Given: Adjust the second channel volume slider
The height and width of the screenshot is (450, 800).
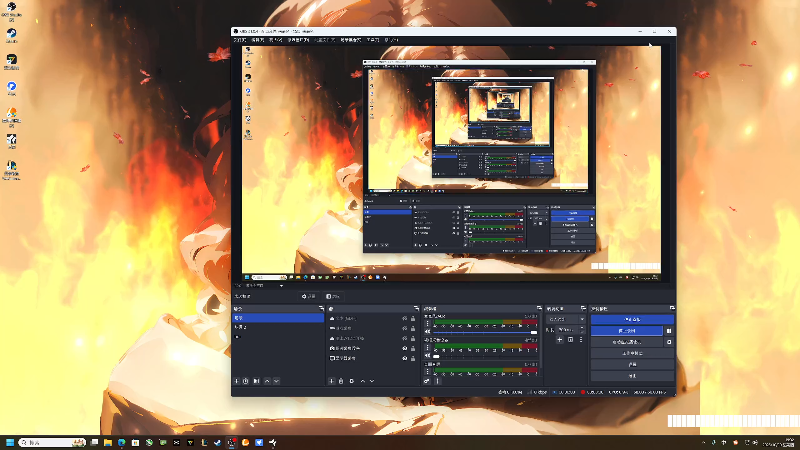Looking at the screenshot, I should (x=485, y=356).
